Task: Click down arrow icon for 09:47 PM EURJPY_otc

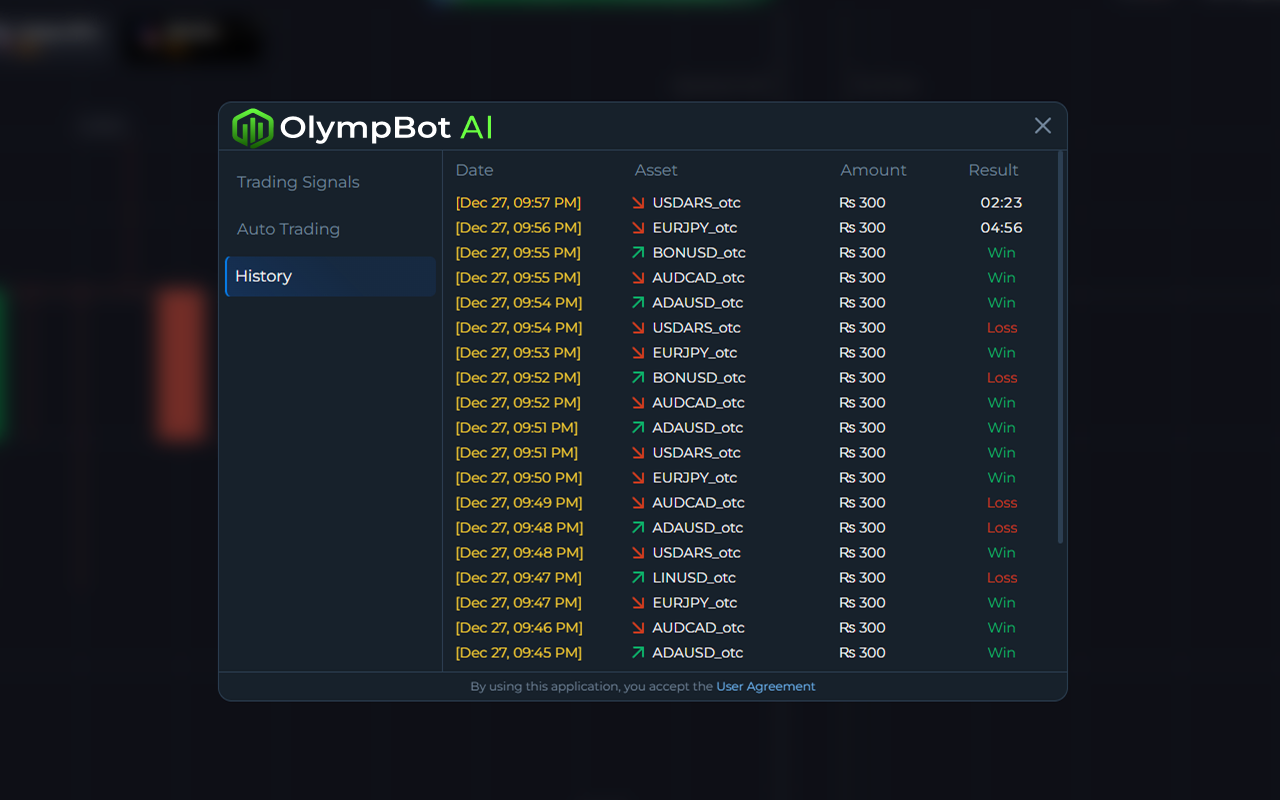Action: [x=638, y=603]
